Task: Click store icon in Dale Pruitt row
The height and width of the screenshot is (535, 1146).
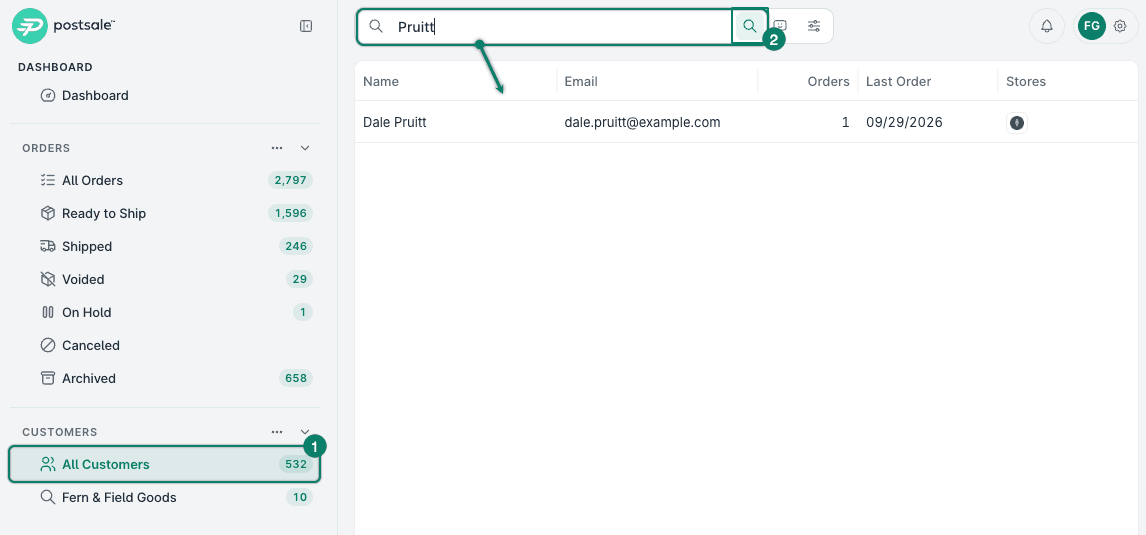Action: (x=1017, y=123)
